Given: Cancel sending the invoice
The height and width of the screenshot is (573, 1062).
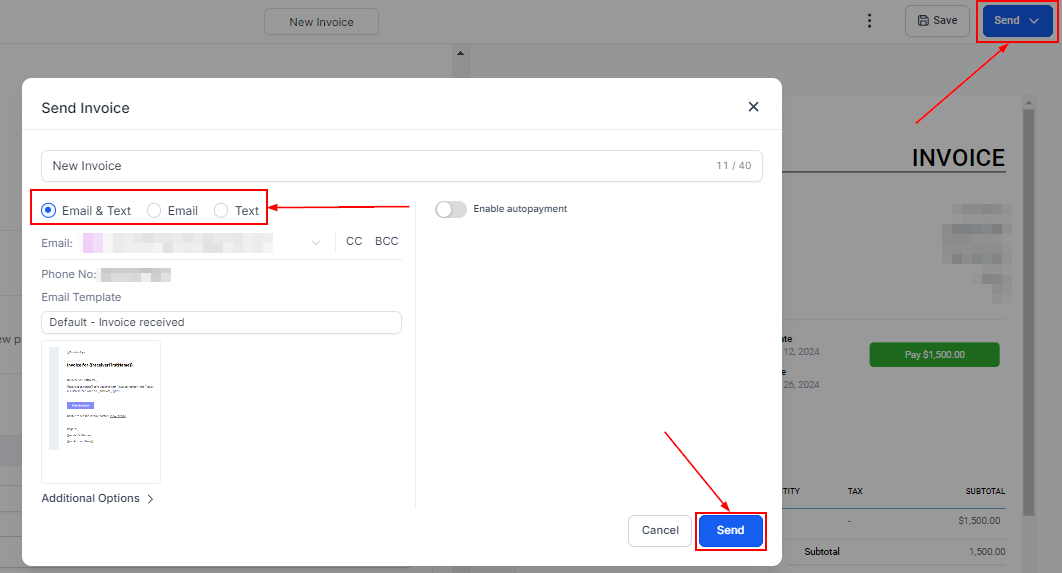Looking at the screenshot, I should pos(660,530).
